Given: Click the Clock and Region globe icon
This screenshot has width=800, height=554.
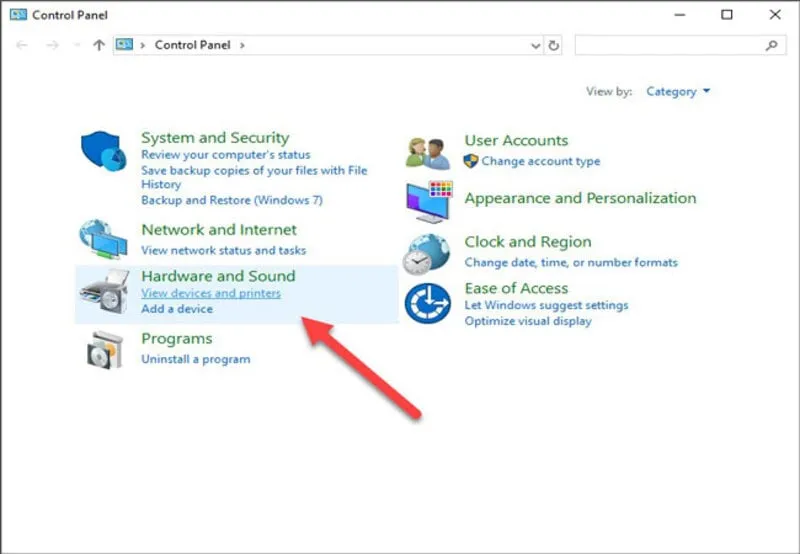Looking at the screenshot, I should (427, 254).
